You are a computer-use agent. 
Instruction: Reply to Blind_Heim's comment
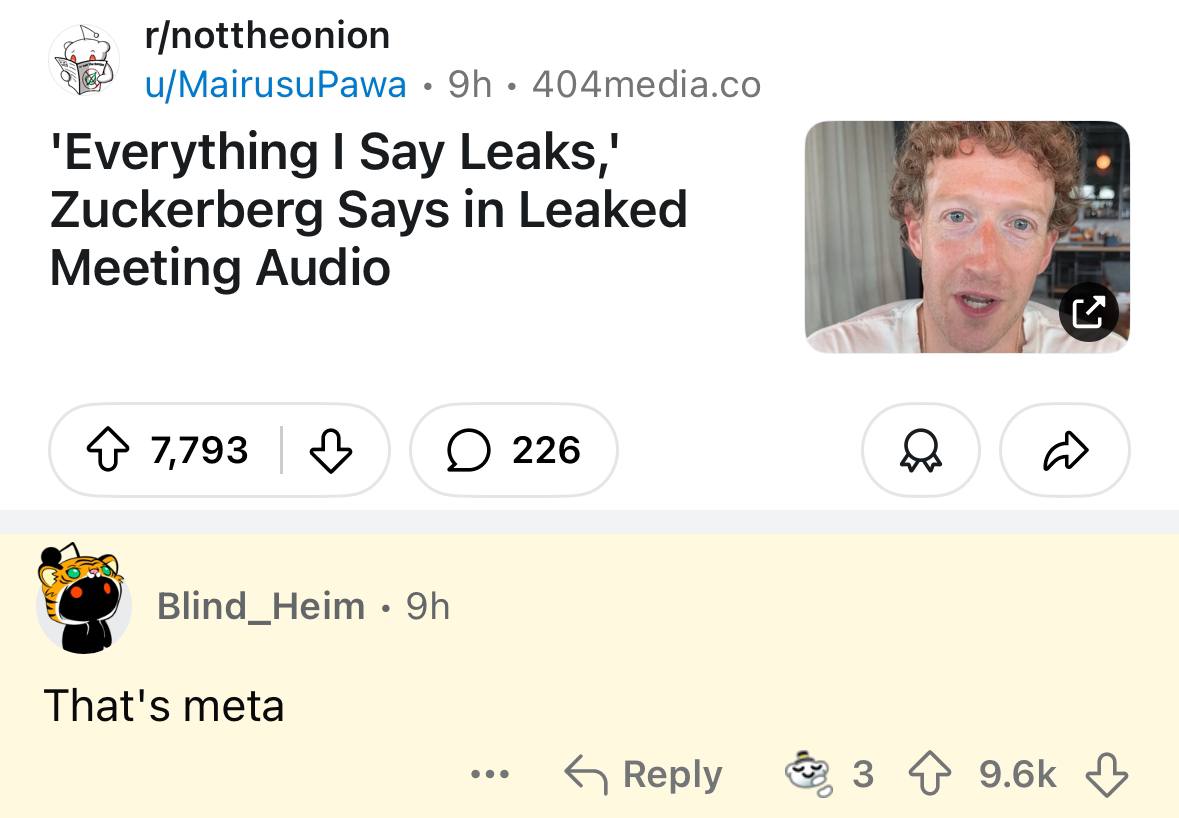(x=643, y=775)
